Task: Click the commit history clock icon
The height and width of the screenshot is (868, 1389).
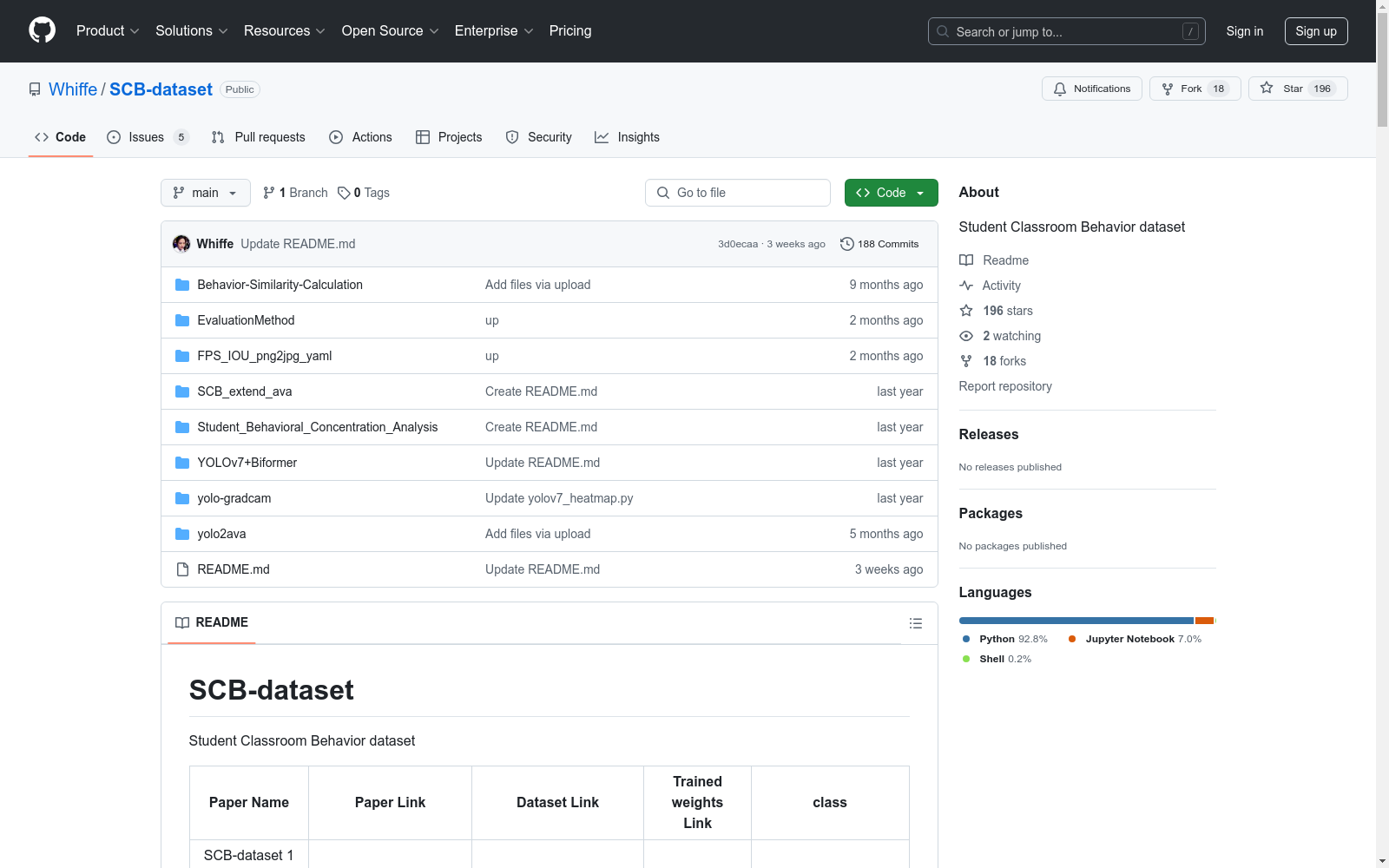Action: point(847,244)
